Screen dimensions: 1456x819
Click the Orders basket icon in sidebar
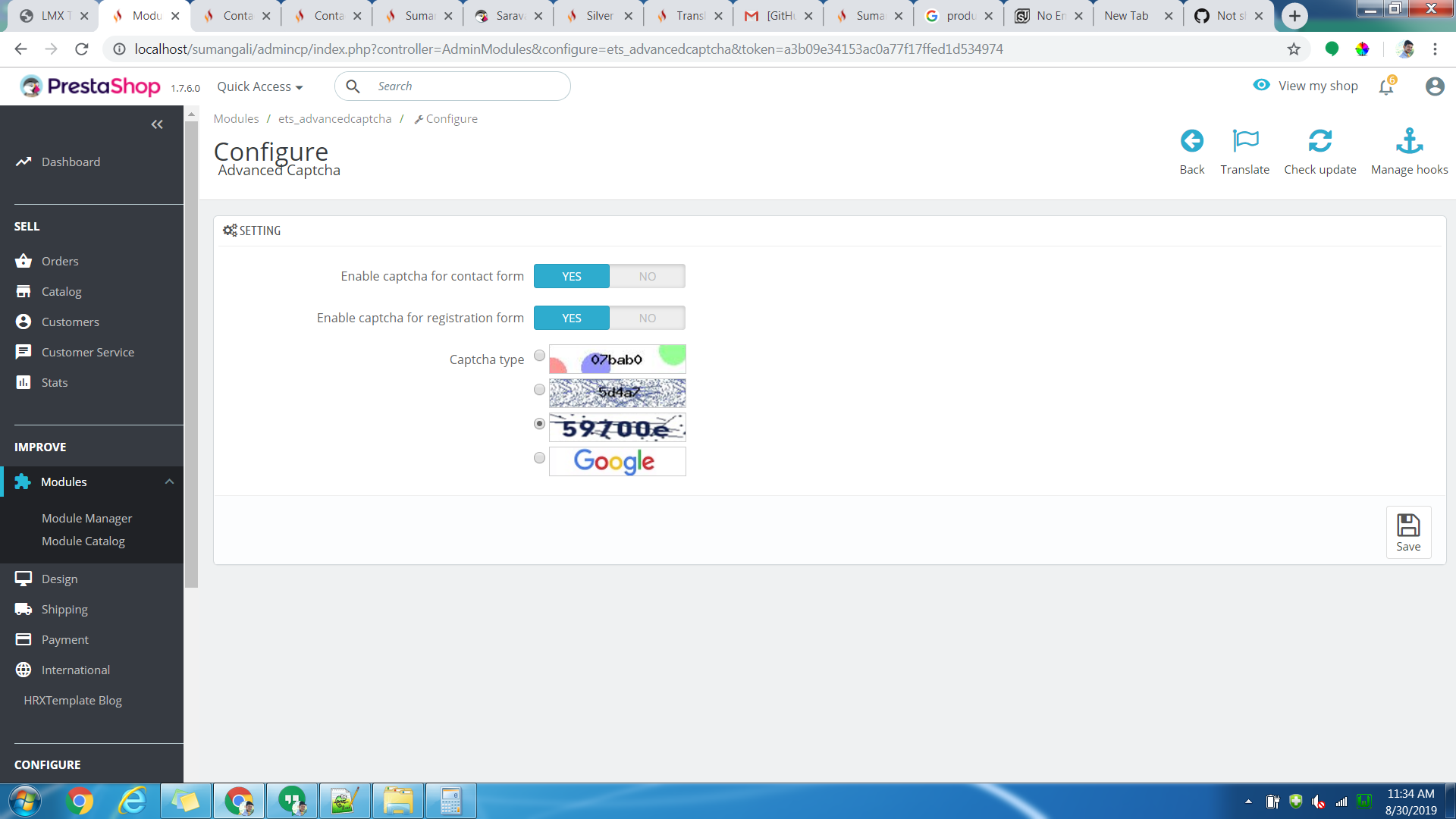[x=24, y=260]
